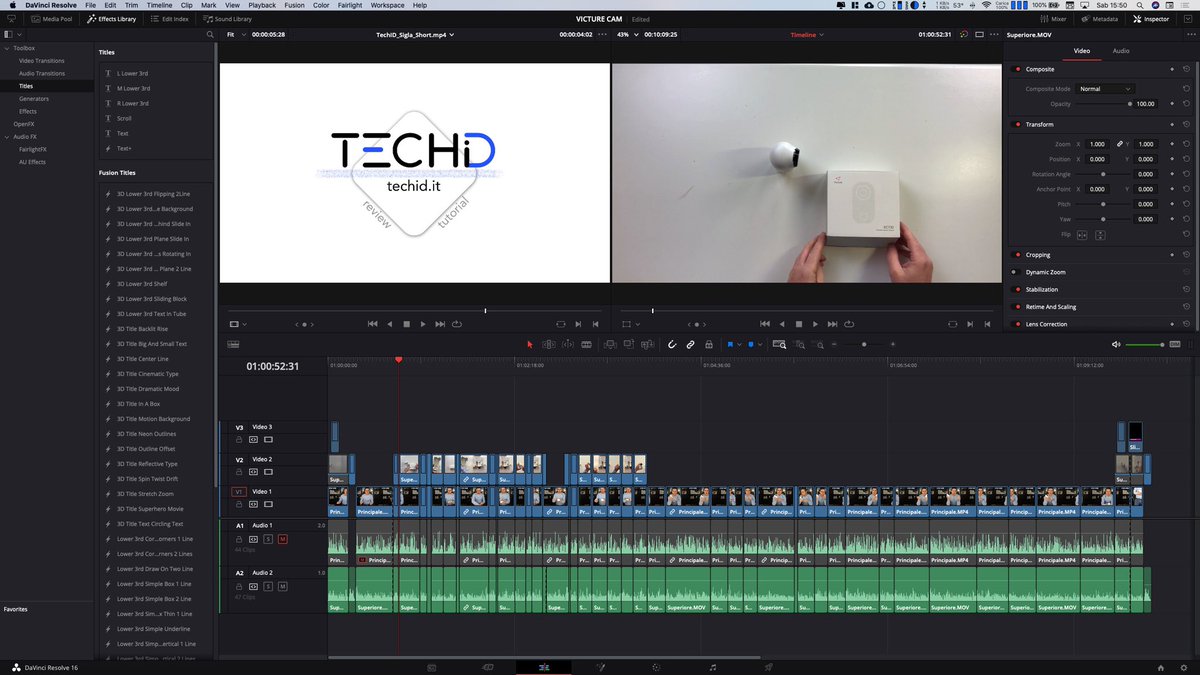Collapse the Toolbox tree expander
Viewport: 1200px width, 675px height.
tap(6, 48)
